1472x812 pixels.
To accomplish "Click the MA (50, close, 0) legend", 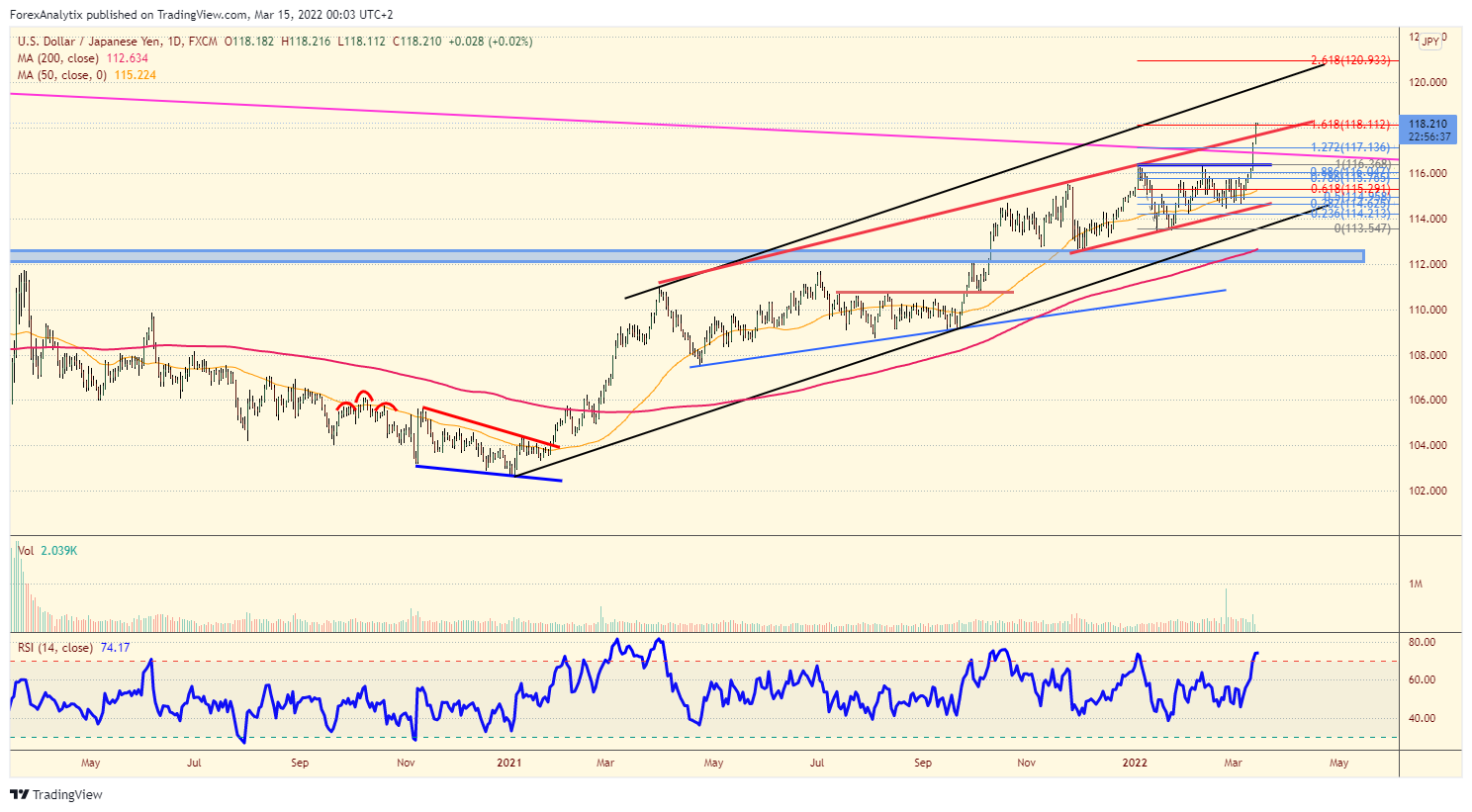I will pos(62,75).
